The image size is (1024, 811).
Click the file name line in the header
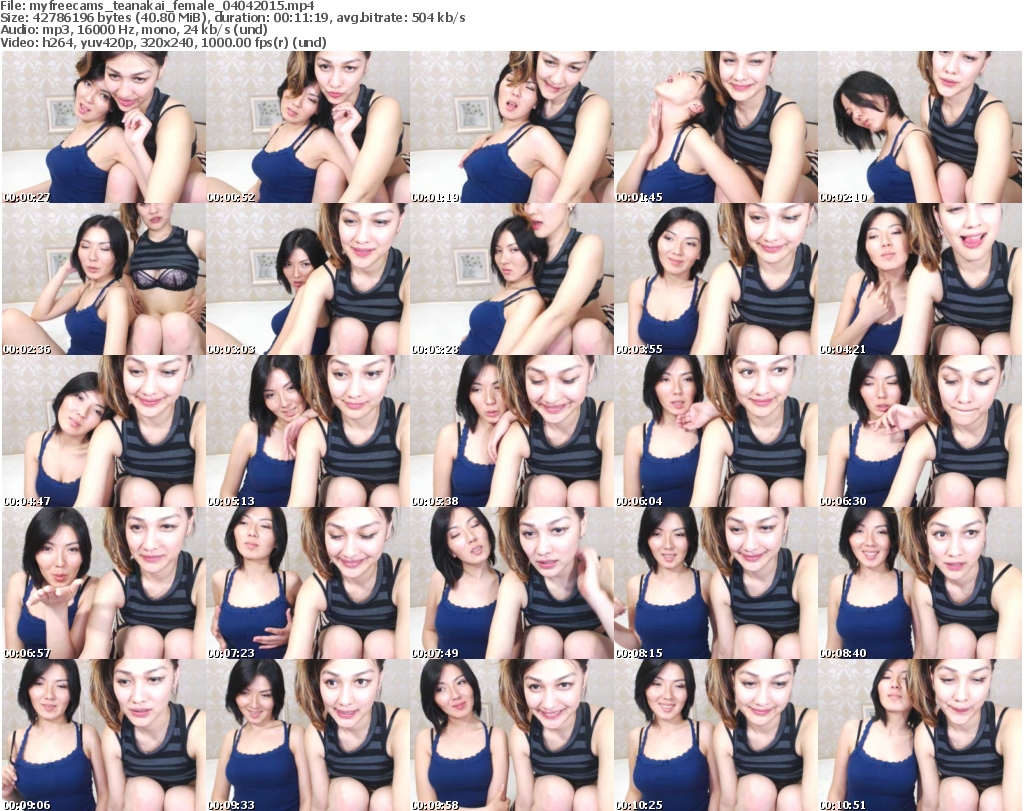tap(157, 6)
